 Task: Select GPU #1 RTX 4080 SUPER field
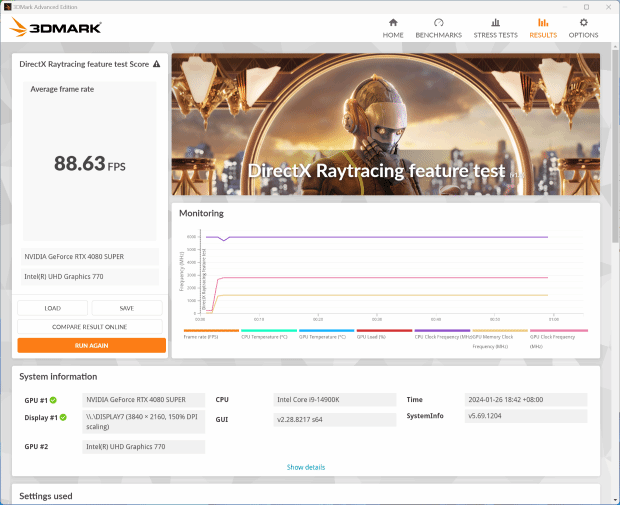click(144, 400)
